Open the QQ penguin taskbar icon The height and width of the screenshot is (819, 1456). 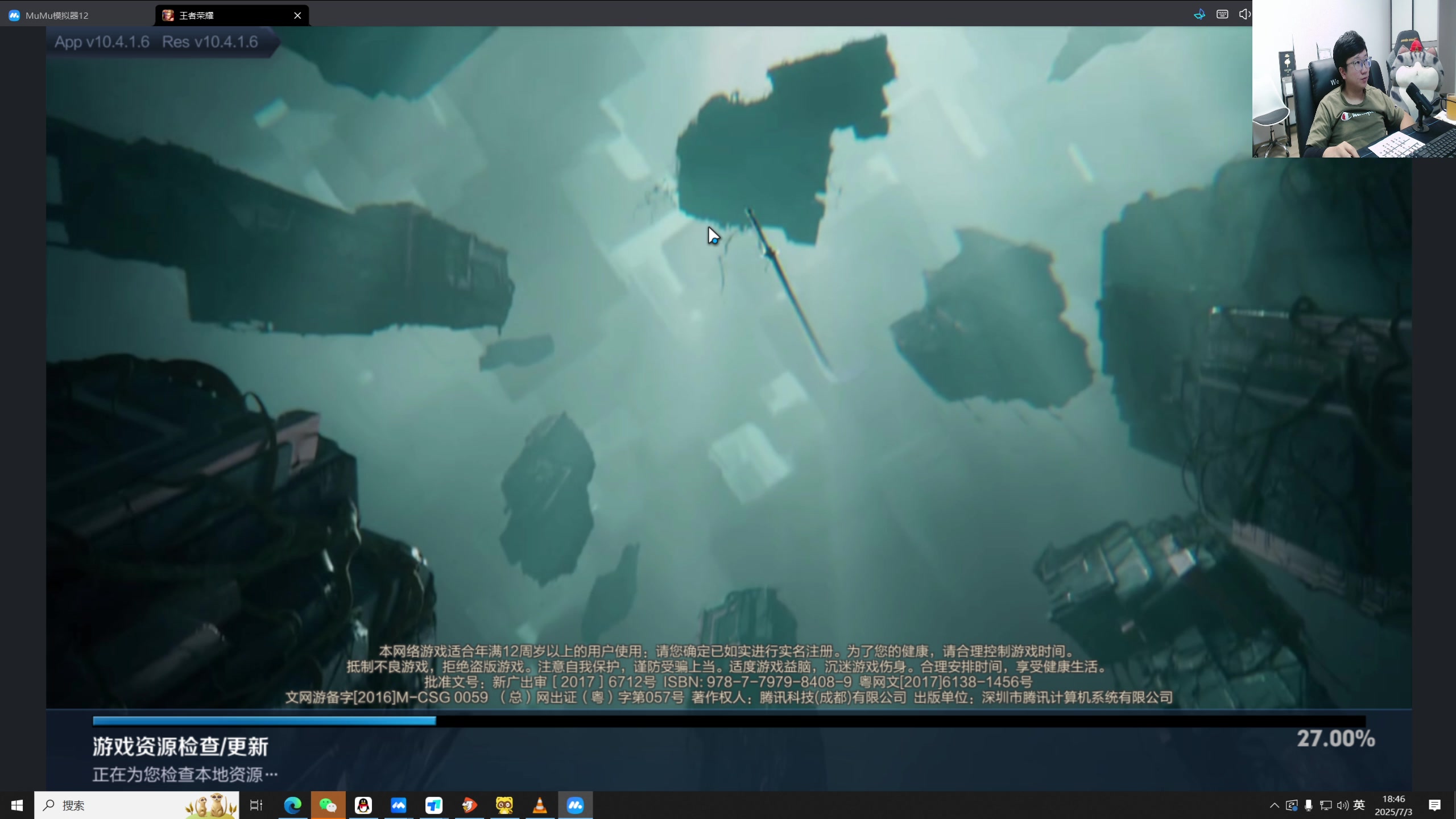click(x=363, y=805)
